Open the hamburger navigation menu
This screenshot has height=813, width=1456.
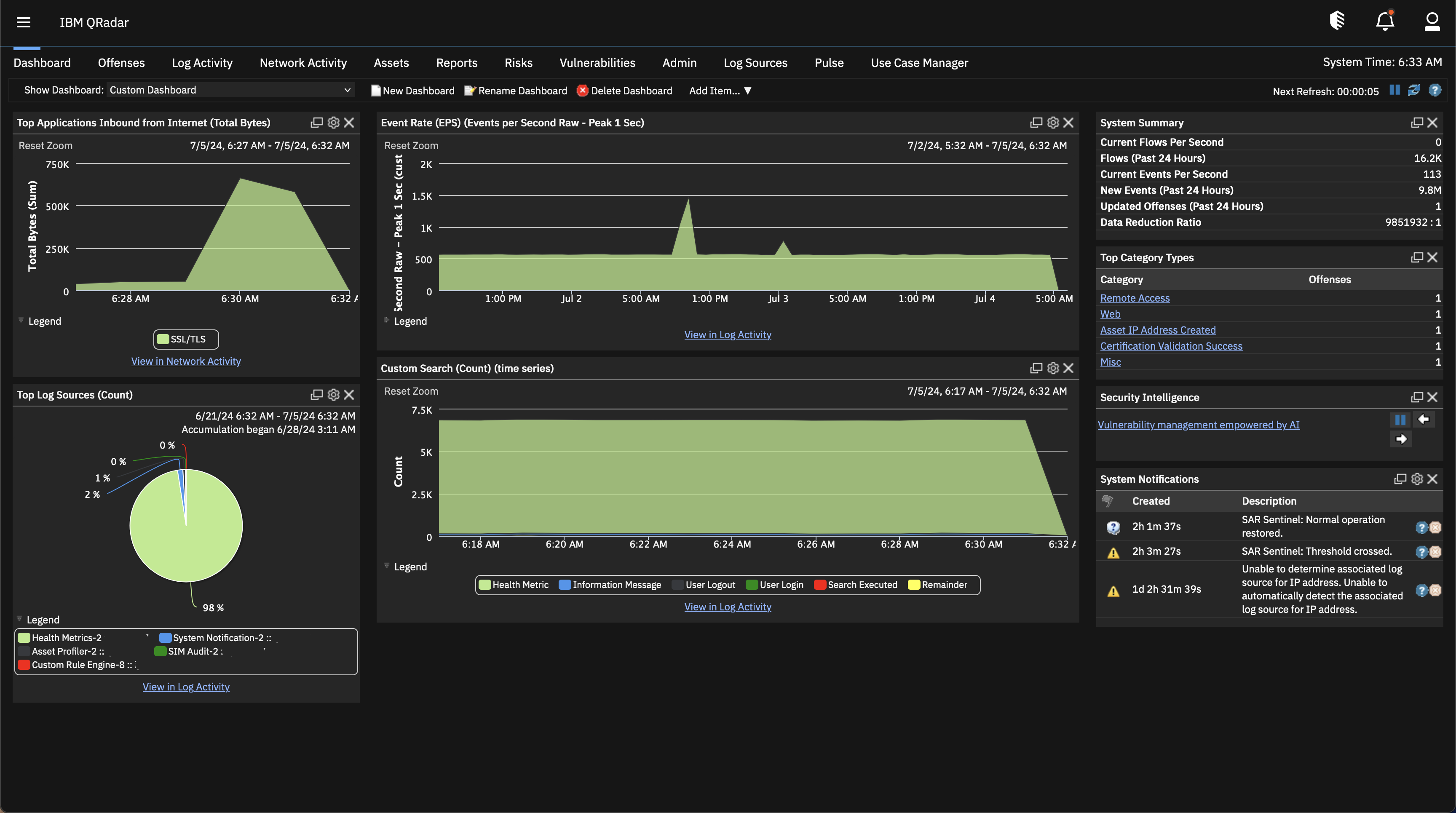pyautogui.click(x=24, y=21)
